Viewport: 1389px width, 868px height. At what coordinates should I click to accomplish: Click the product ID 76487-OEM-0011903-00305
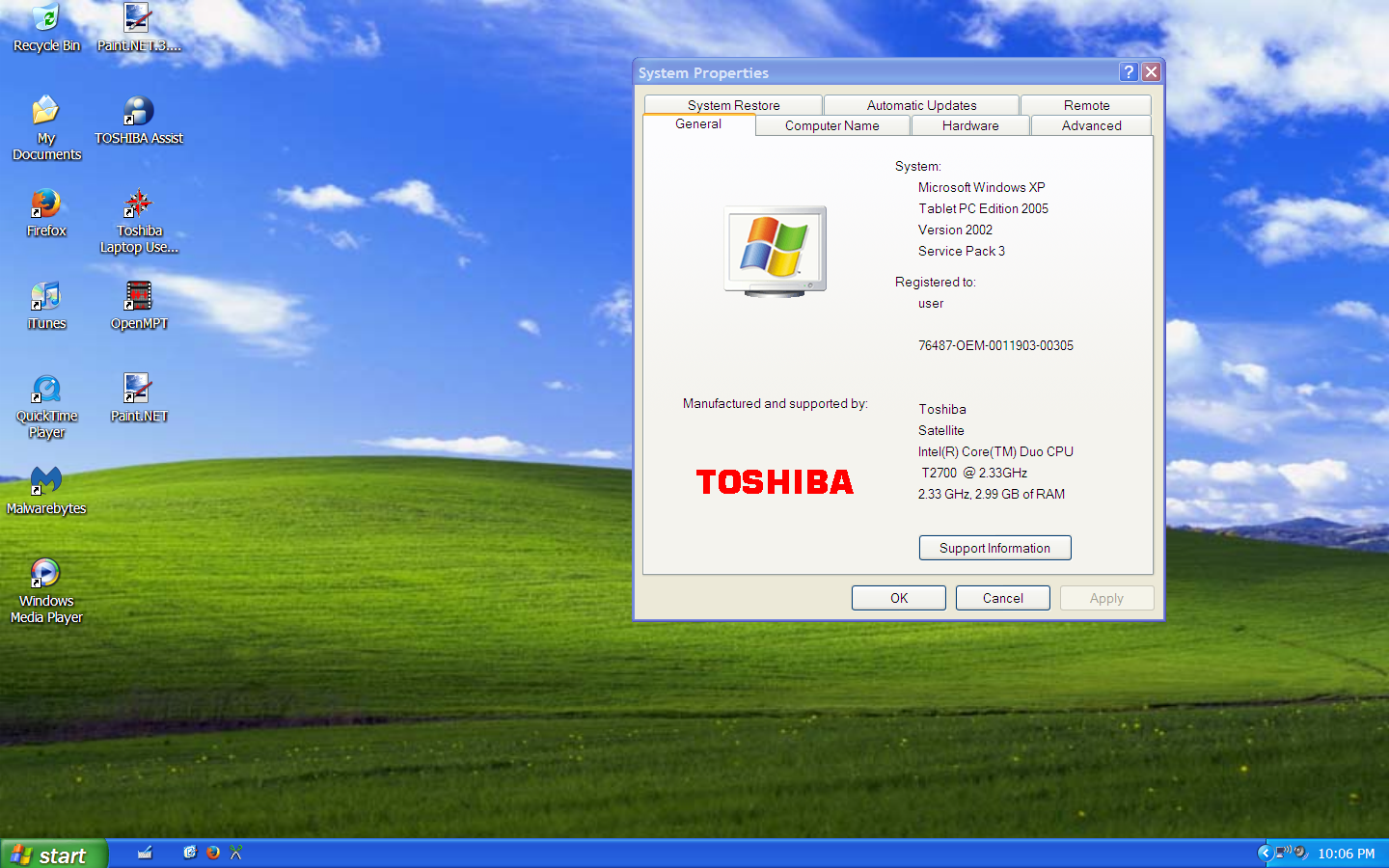(995, 345)
